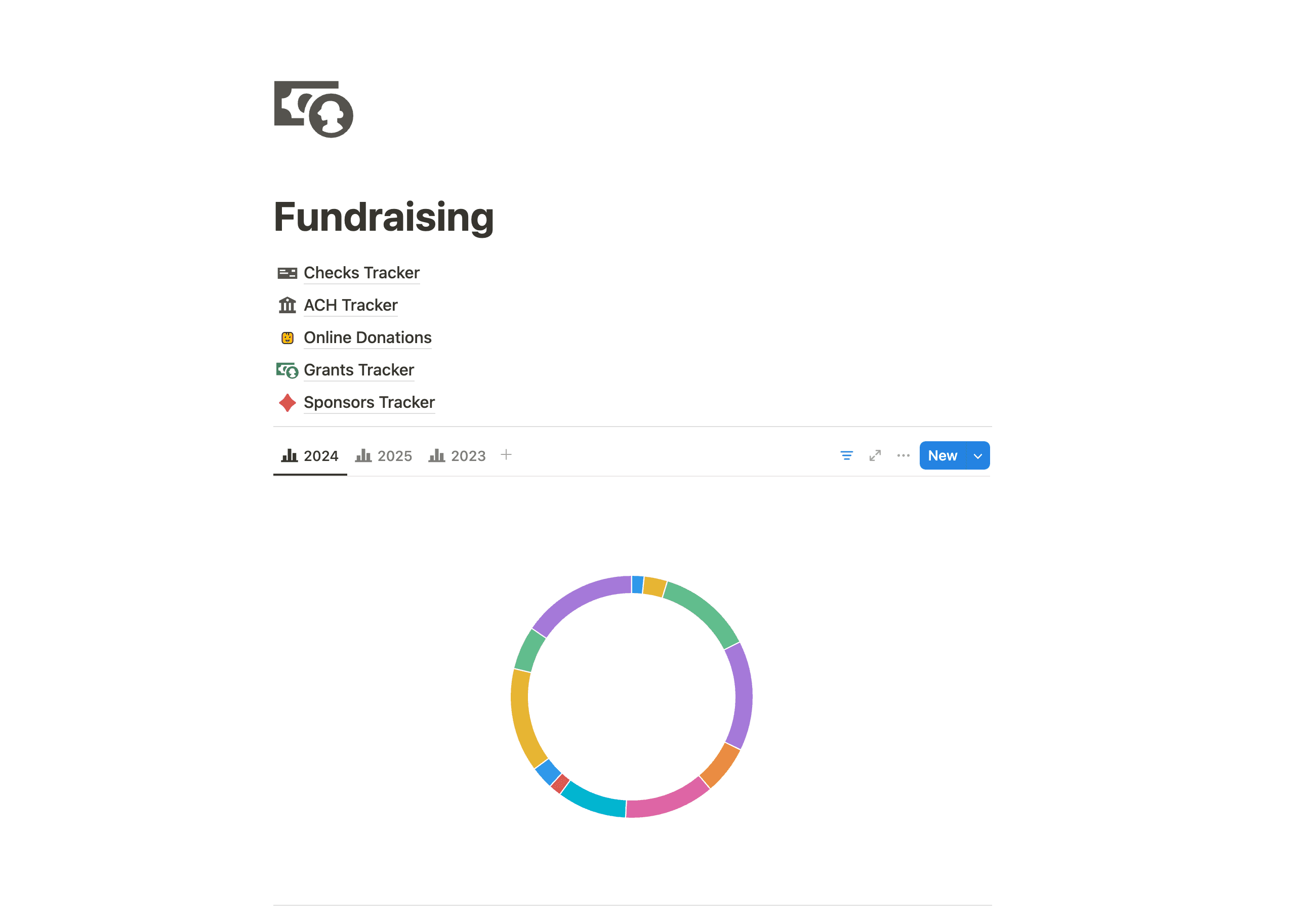The height and width of the screenshot is (924, 1311).
Task: Click the credit card icon beside Checks Tracker
Action: pos(288,273)
